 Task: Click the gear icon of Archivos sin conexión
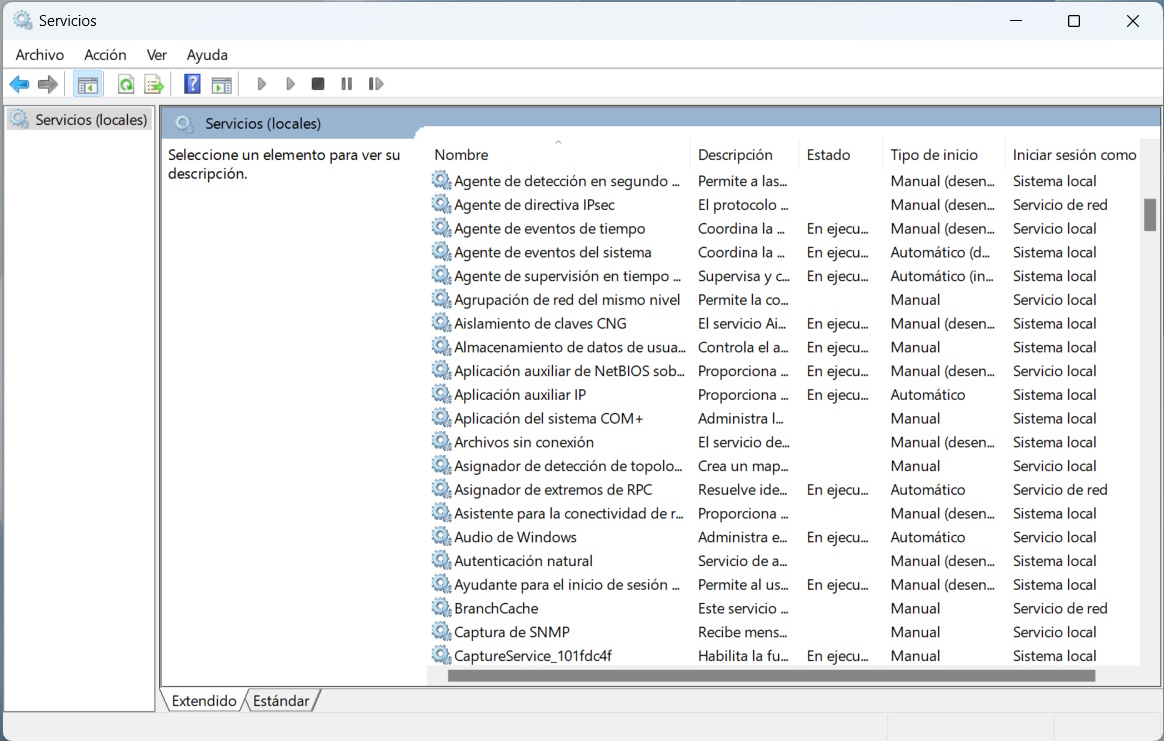[x=441, y=441]
